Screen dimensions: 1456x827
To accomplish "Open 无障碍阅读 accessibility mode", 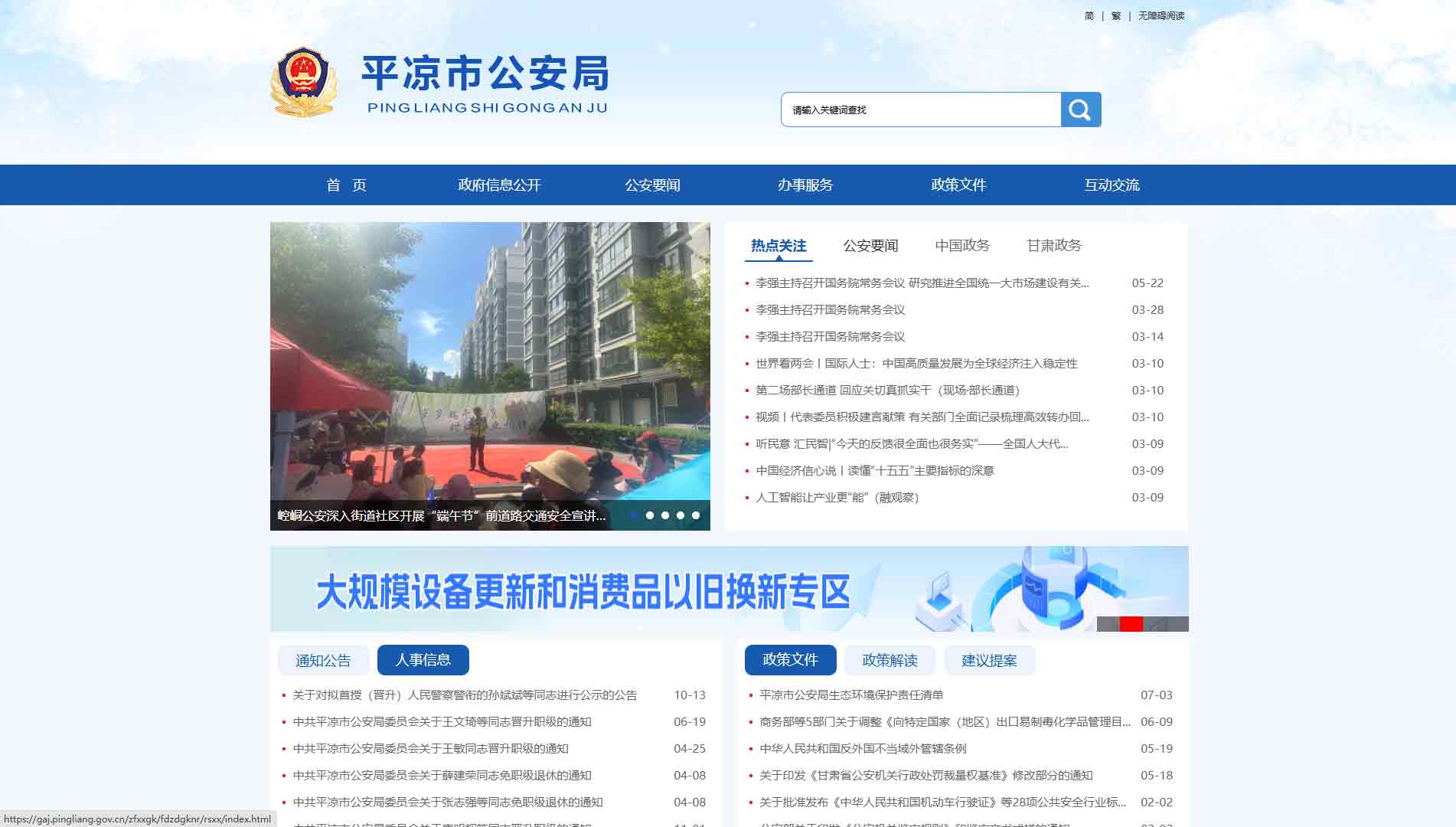I will [x=1161, y=15].
